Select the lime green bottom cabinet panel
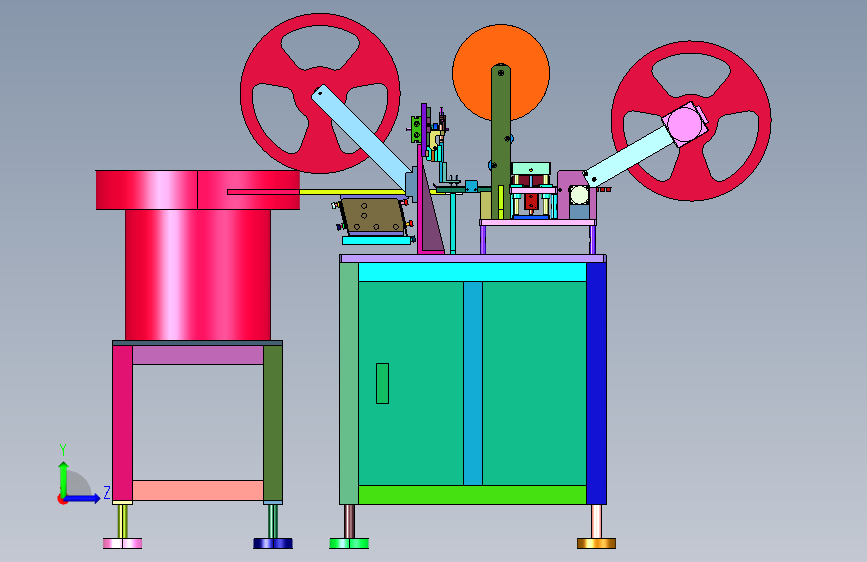The height and width of the screenshot is (562, 867). click(472, 495)
